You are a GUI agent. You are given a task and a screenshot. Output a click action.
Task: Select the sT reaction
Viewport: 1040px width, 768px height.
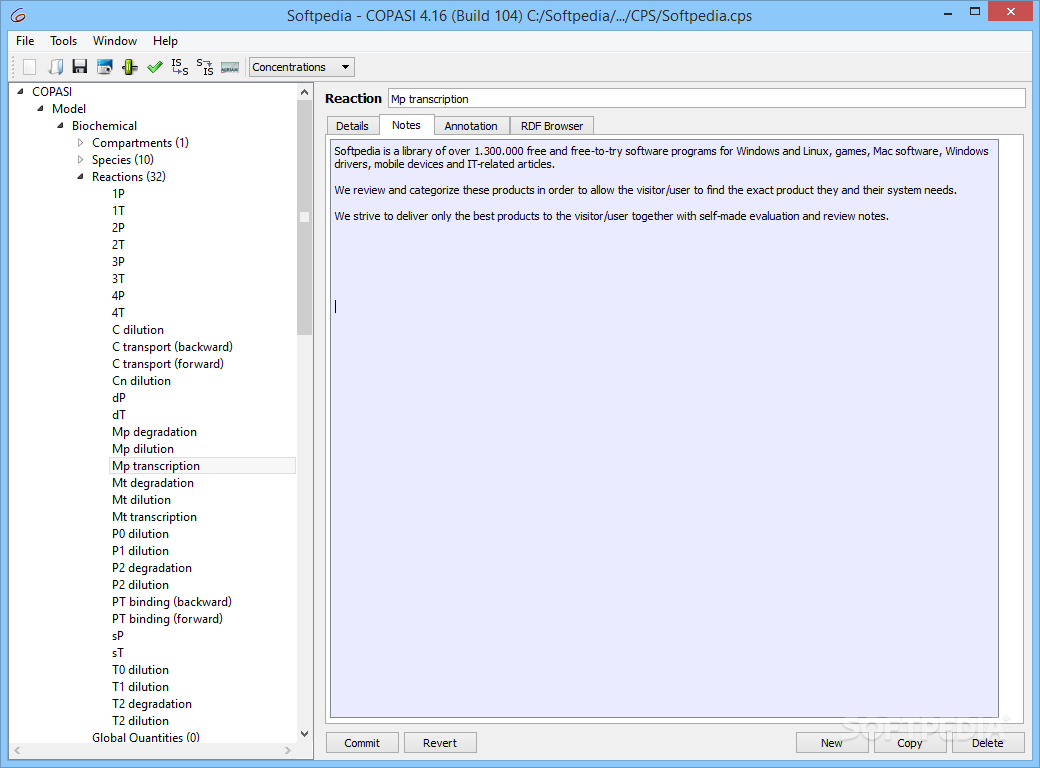[x=118, y=653]
